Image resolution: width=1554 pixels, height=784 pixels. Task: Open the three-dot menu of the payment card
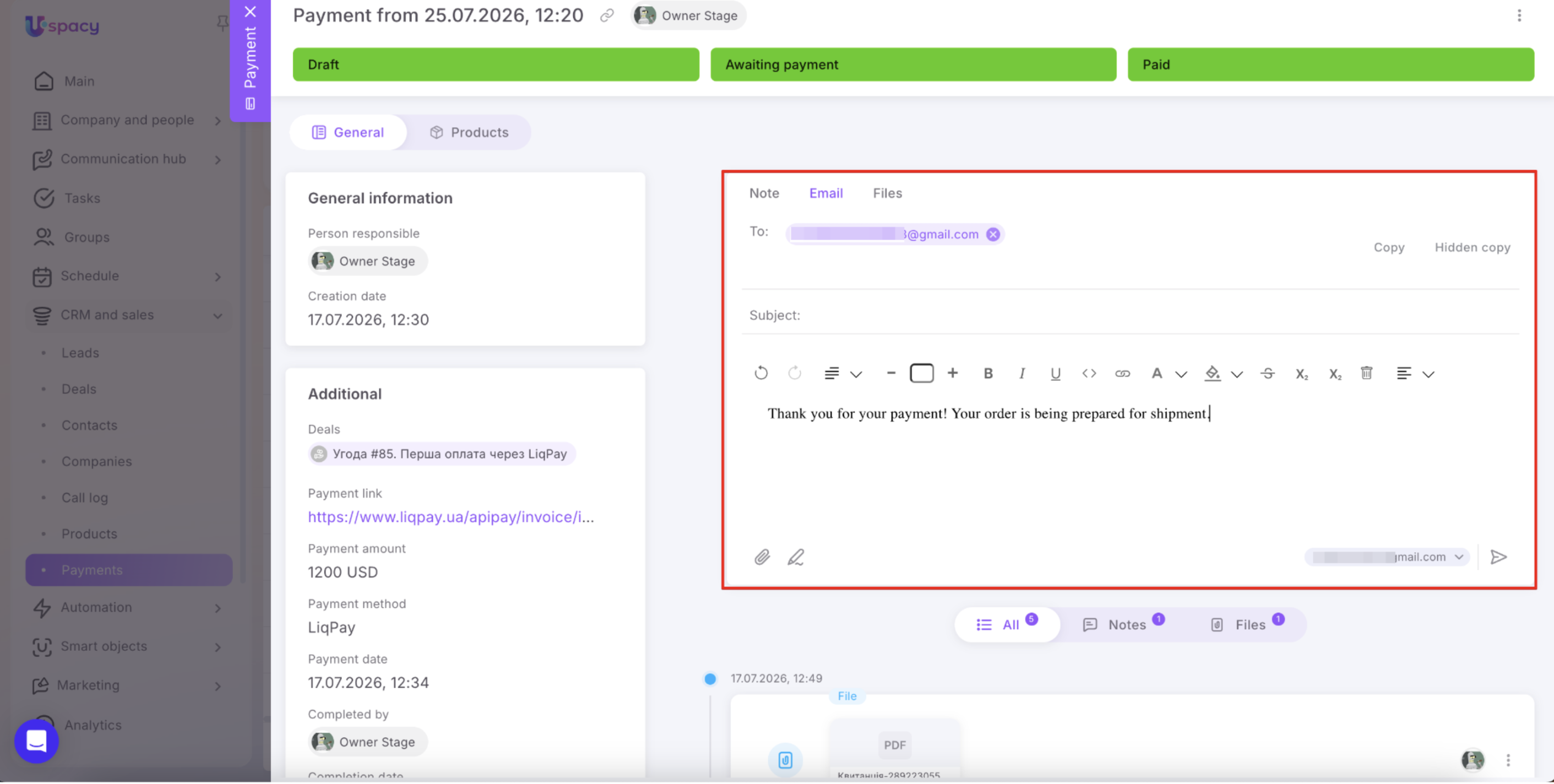(1519, 15)
